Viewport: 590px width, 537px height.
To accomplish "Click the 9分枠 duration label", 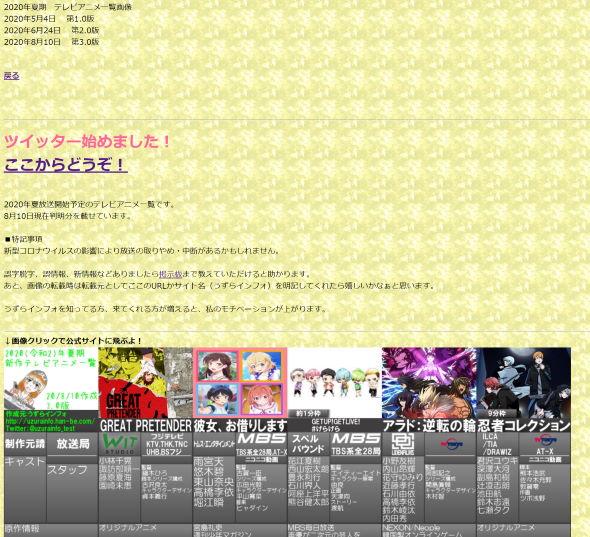I will 496,414.
